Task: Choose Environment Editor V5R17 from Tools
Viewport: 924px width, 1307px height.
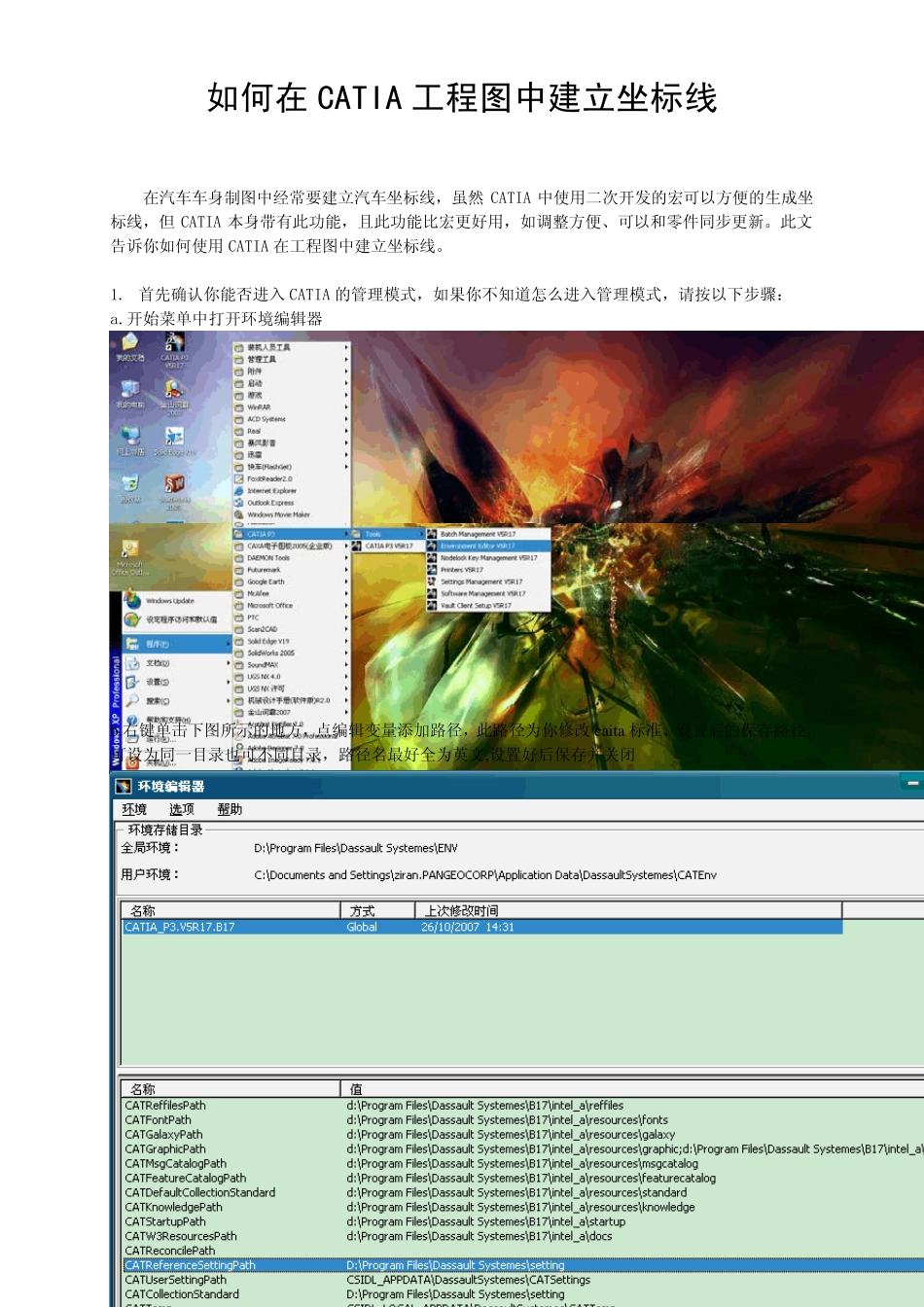Action: pos(488,547)
